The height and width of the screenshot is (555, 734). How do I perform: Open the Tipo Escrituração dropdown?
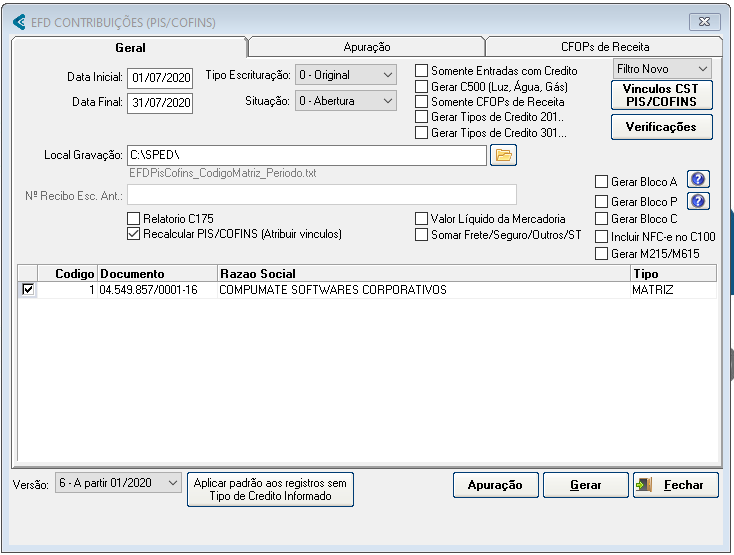coord(347,75)
